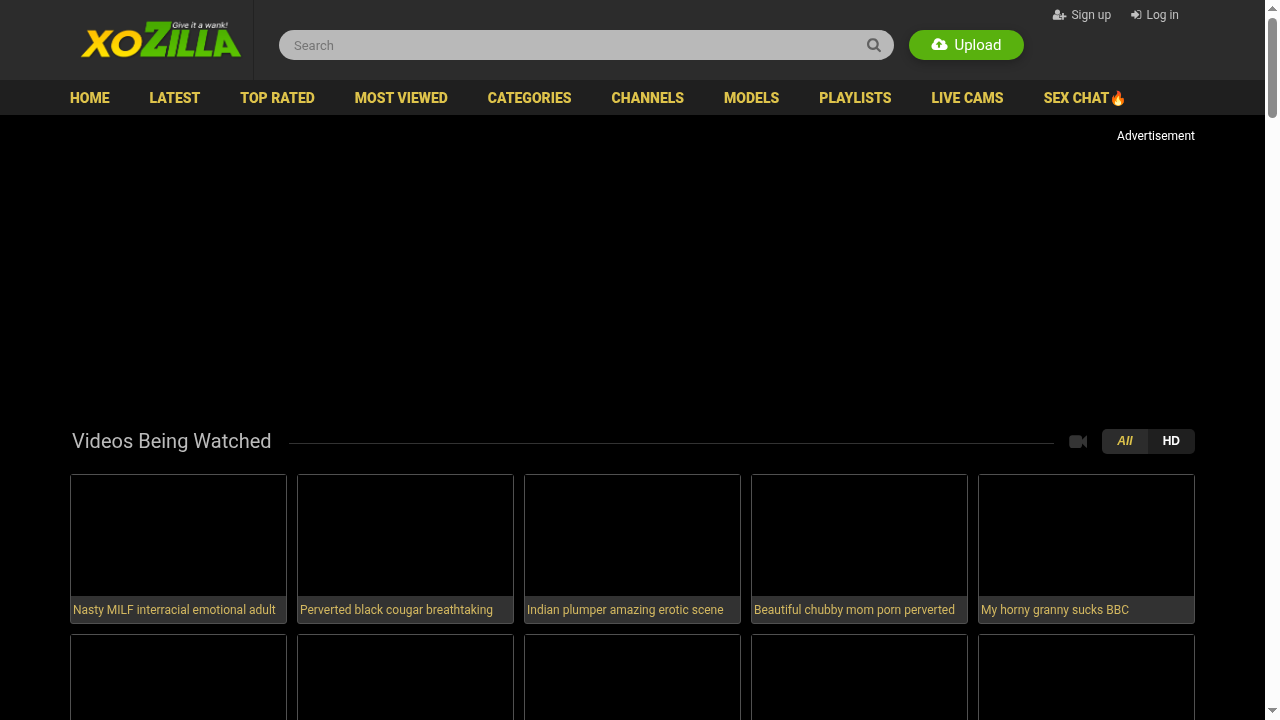Click the video camera icon beside All
Image resolution: width=1280 pixels, height=720 pixels.
tap(1078, 442)
